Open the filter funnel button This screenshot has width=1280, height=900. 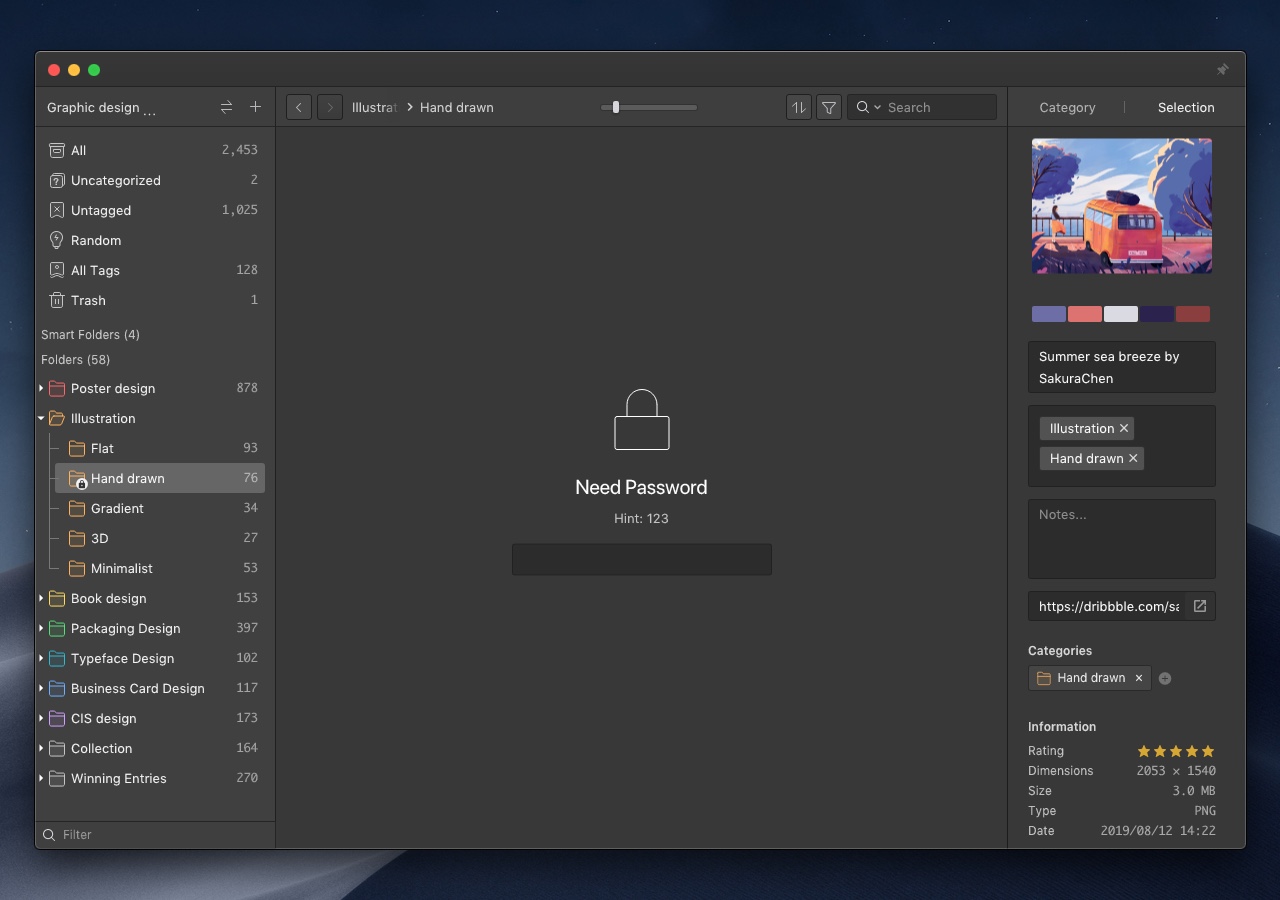pyautogui.click(x=829, y=107)
